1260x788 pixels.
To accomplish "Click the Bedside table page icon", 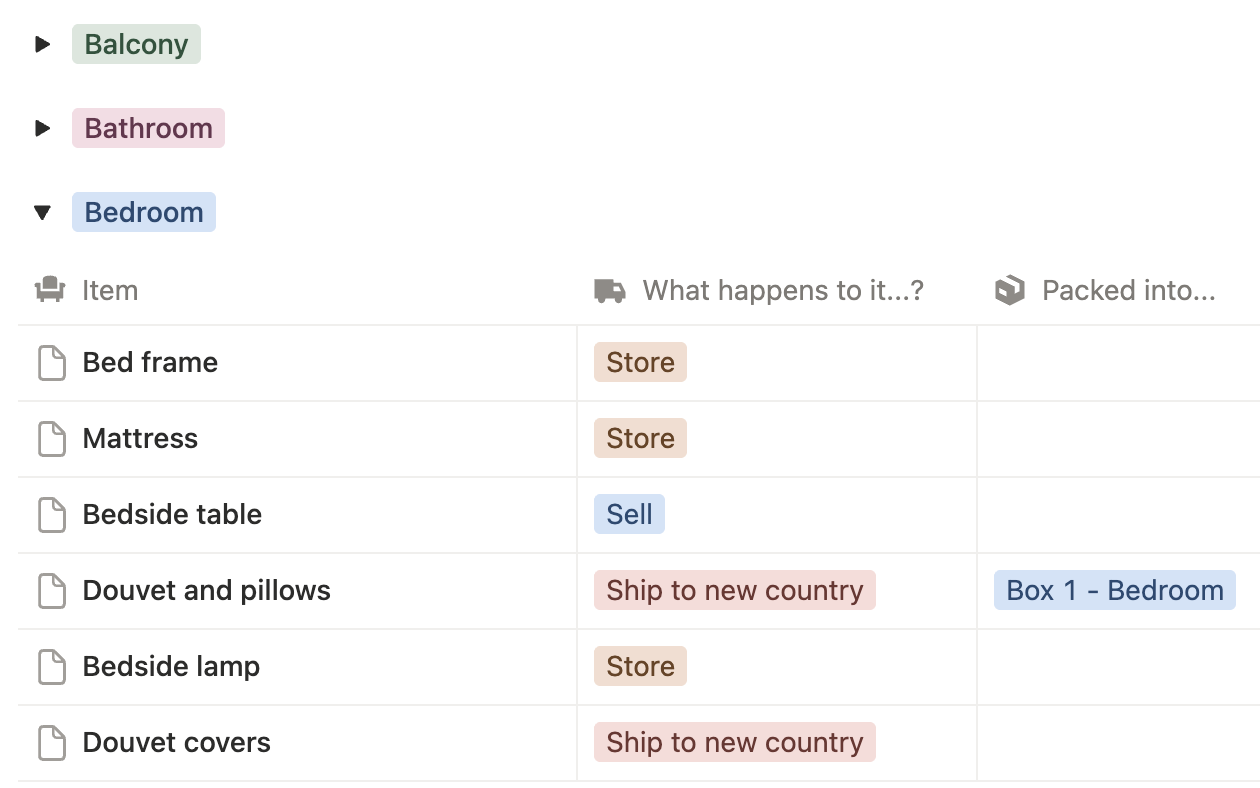I will pyautogui.click(x=52, y=514).
